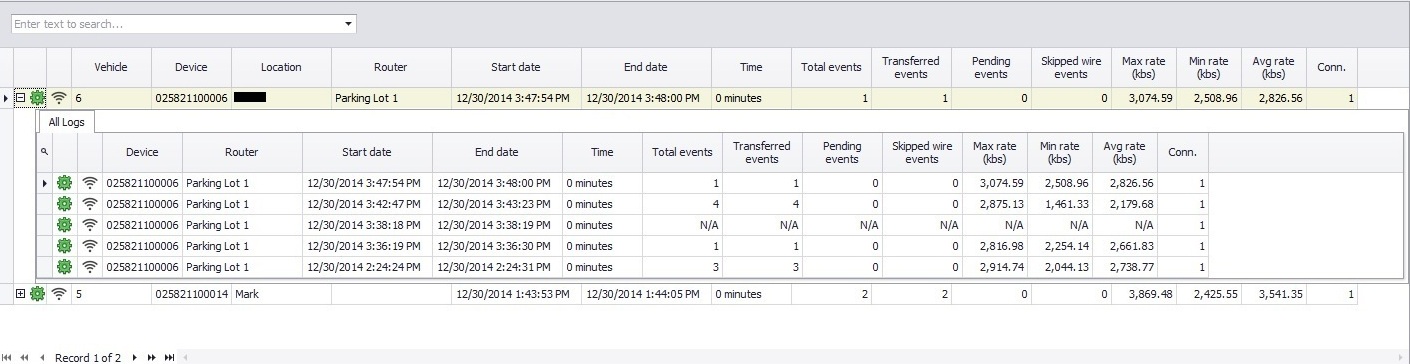This screenshot has height=364, width=1410.
Task: Click the green gear icon for vehicle 5
Action: pos(38,294)
